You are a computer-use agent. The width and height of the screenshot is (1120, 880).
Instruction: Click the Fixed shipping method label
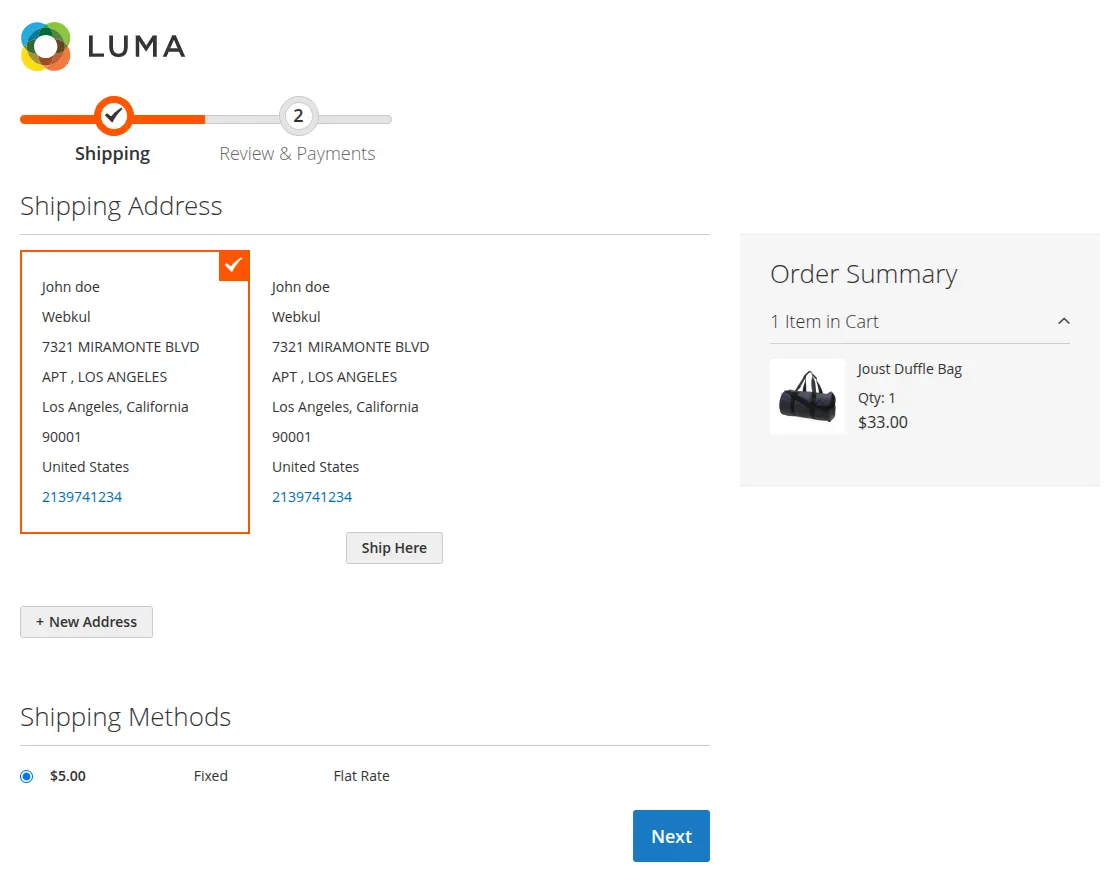coord(211,776)
